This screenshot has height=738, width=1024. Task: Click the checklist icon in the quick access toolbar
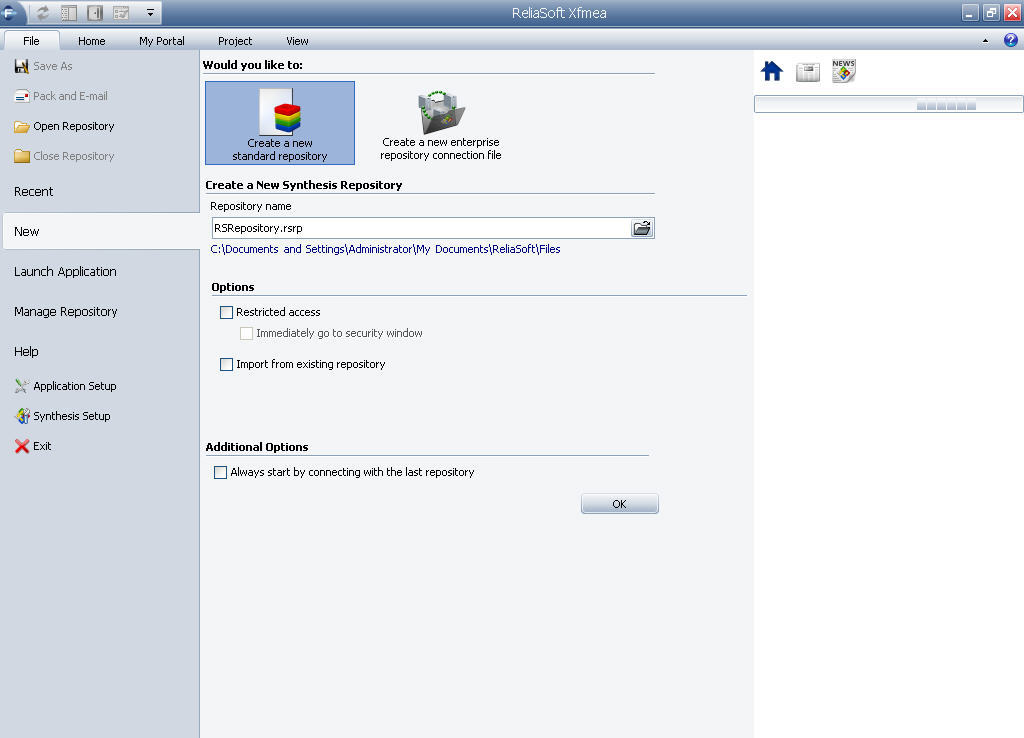click(121, 12)
